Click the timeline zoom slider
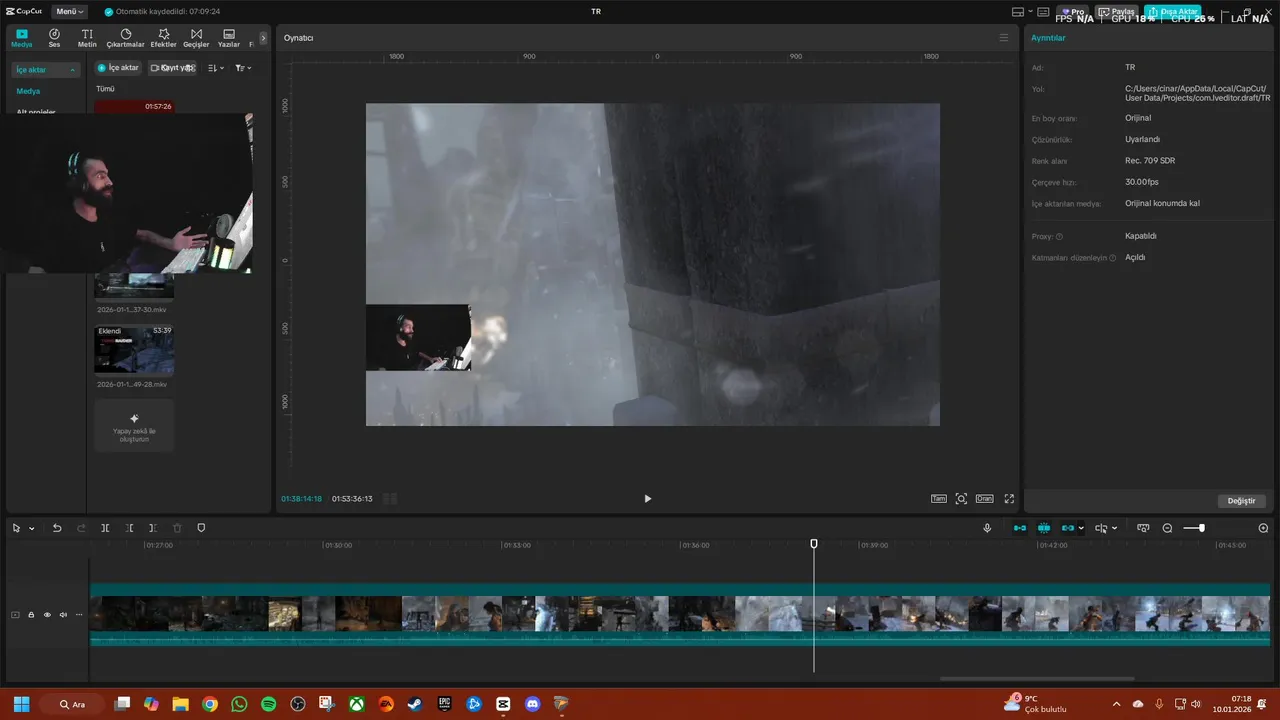 pyautogui.click(x=1194, y=528)
